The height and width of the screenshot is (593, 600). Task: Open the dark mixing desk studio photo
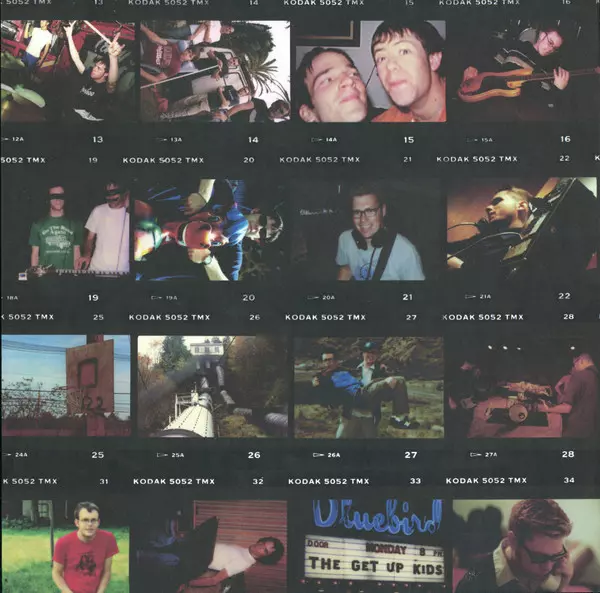point(520,387)
